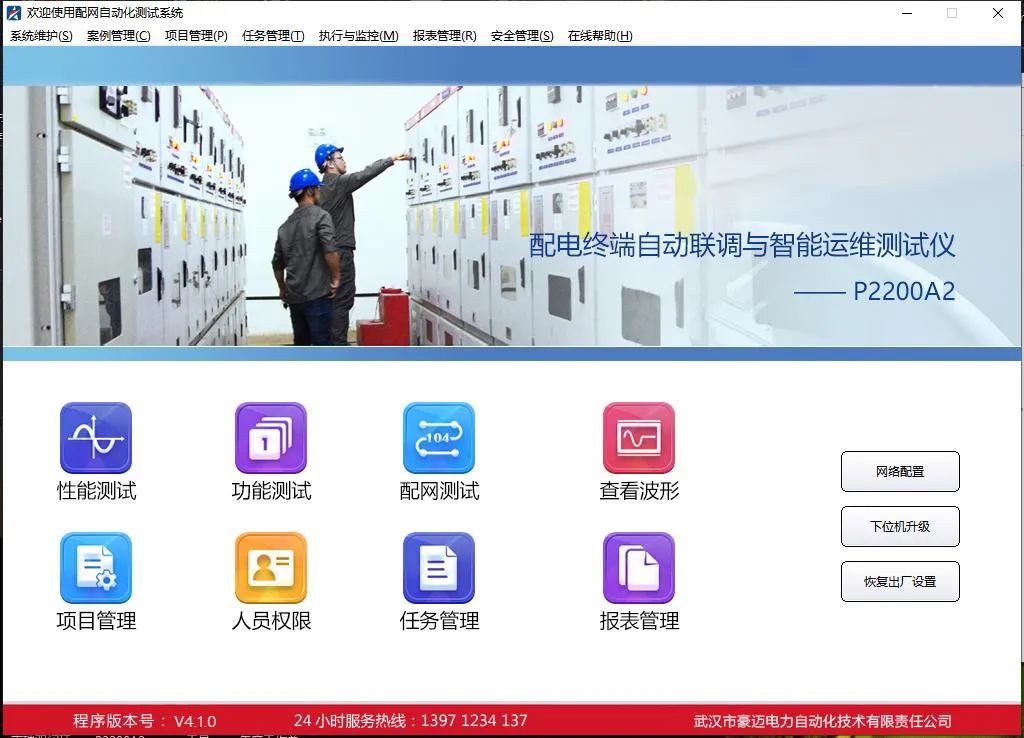Click the app logo in title bar

pos(14,13)
